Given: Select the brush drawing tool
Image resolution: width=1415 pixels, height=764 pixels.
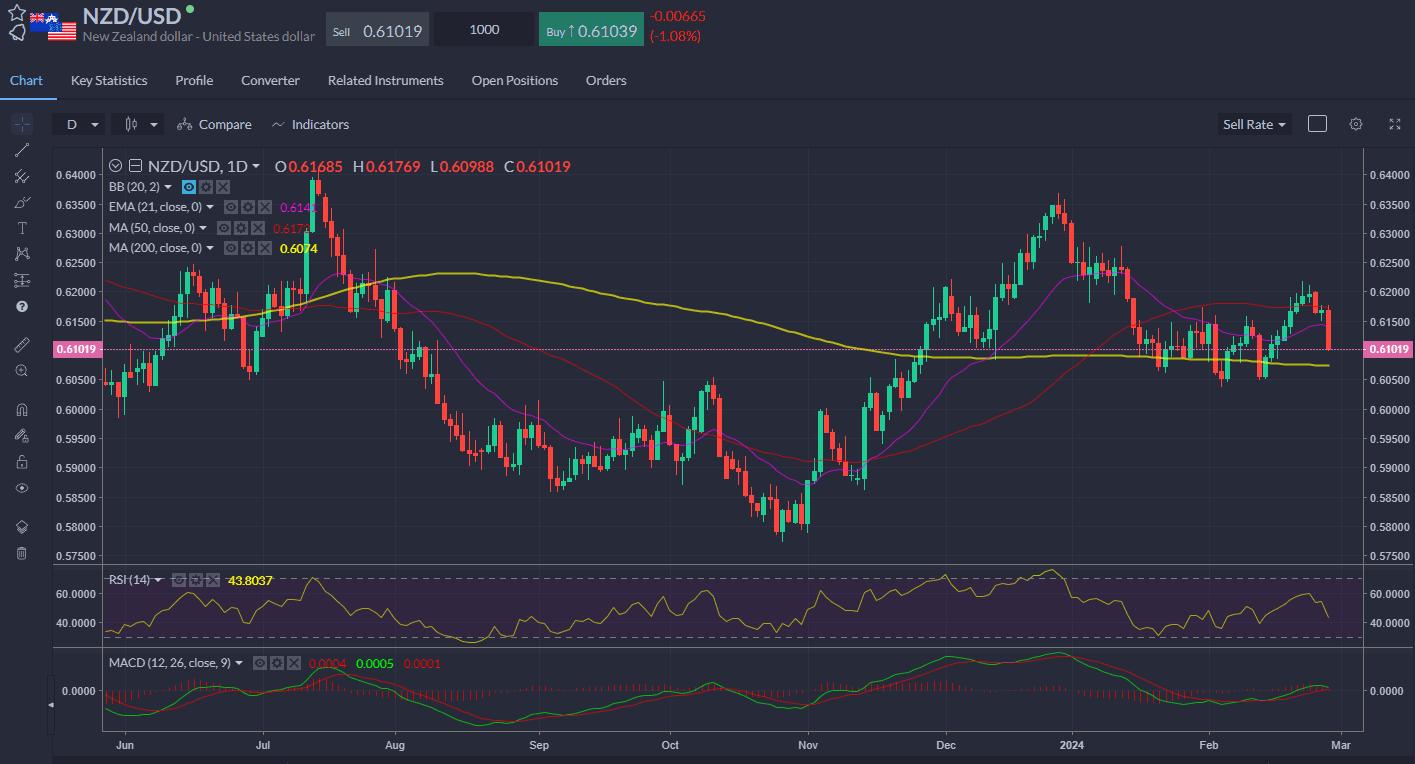Looking at the screenshot, I should click(22, 202).
